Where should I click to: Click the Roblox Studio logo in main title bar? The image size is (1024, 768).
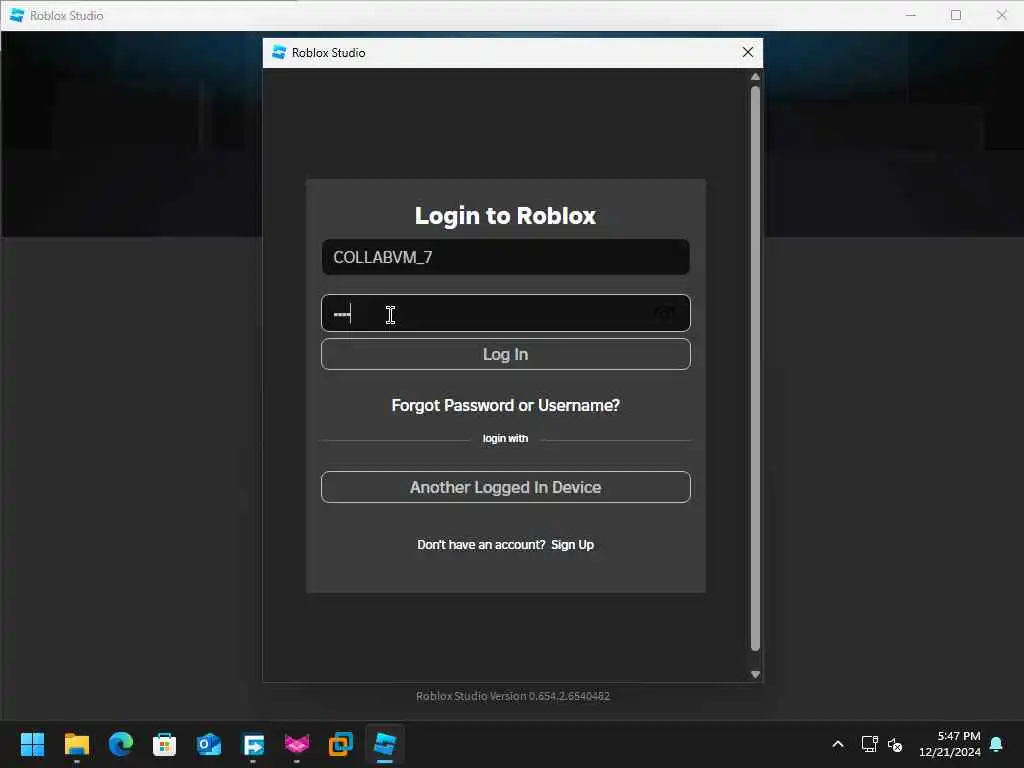(17, 15)
